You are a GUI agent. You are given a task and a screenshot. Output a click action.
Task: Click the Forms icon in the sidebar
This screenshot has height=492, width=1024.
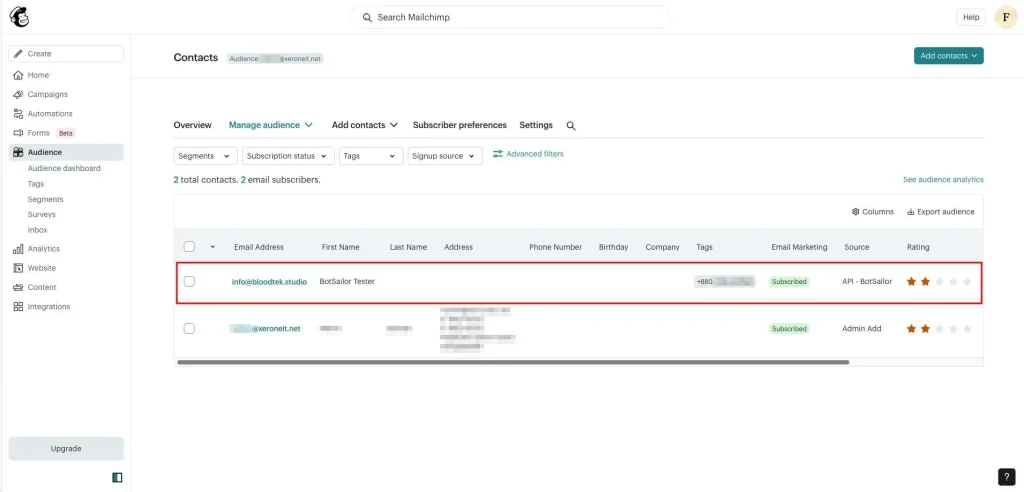18,133
